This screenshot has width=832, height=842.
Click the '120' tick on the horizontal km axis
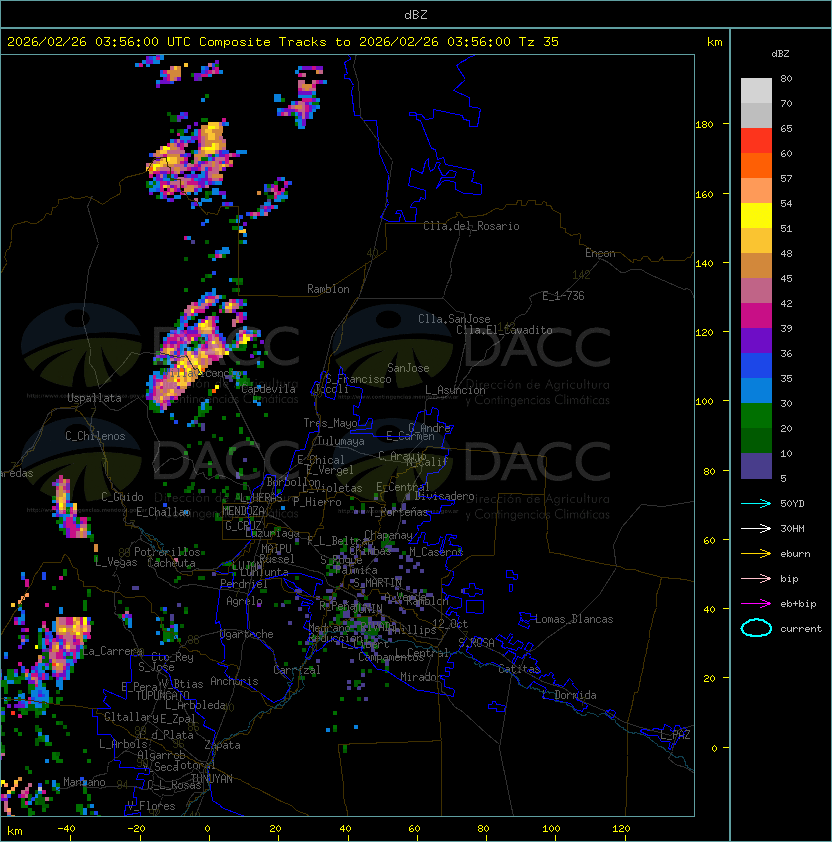(621, 829)
